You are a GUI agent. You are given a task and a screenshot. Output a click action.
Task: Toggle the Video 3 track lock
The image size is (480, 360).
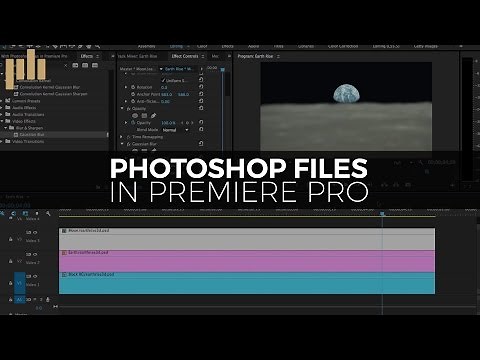pyautogui.click(x=11, y=239)
